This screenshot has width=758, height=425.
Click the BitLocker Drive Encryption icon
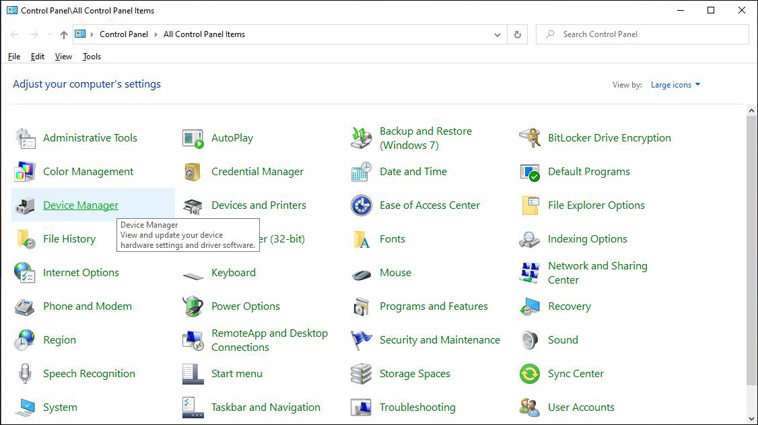[x=530, y=138]
